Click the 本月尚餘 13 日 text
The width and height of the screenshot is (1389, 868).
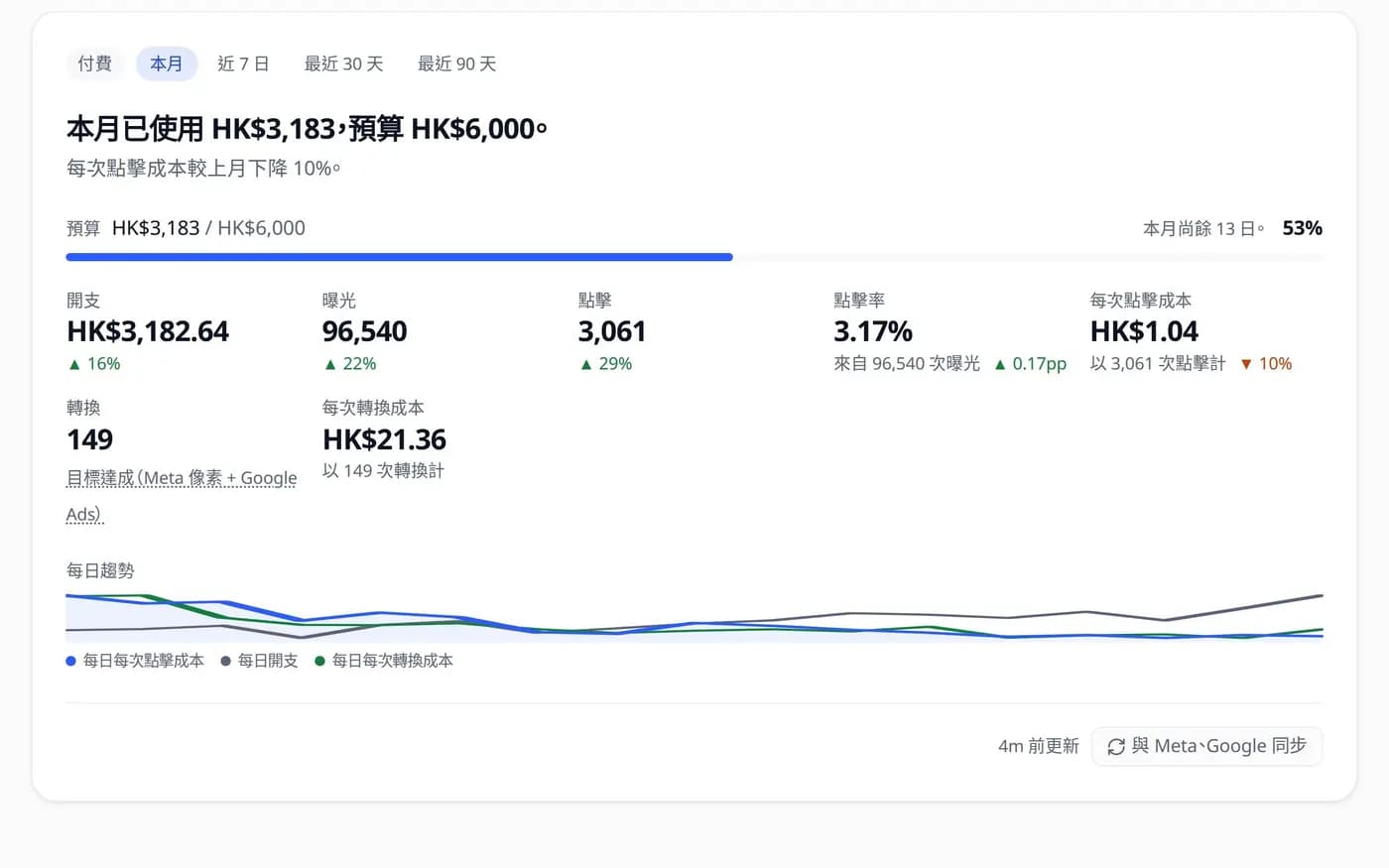1203,229
